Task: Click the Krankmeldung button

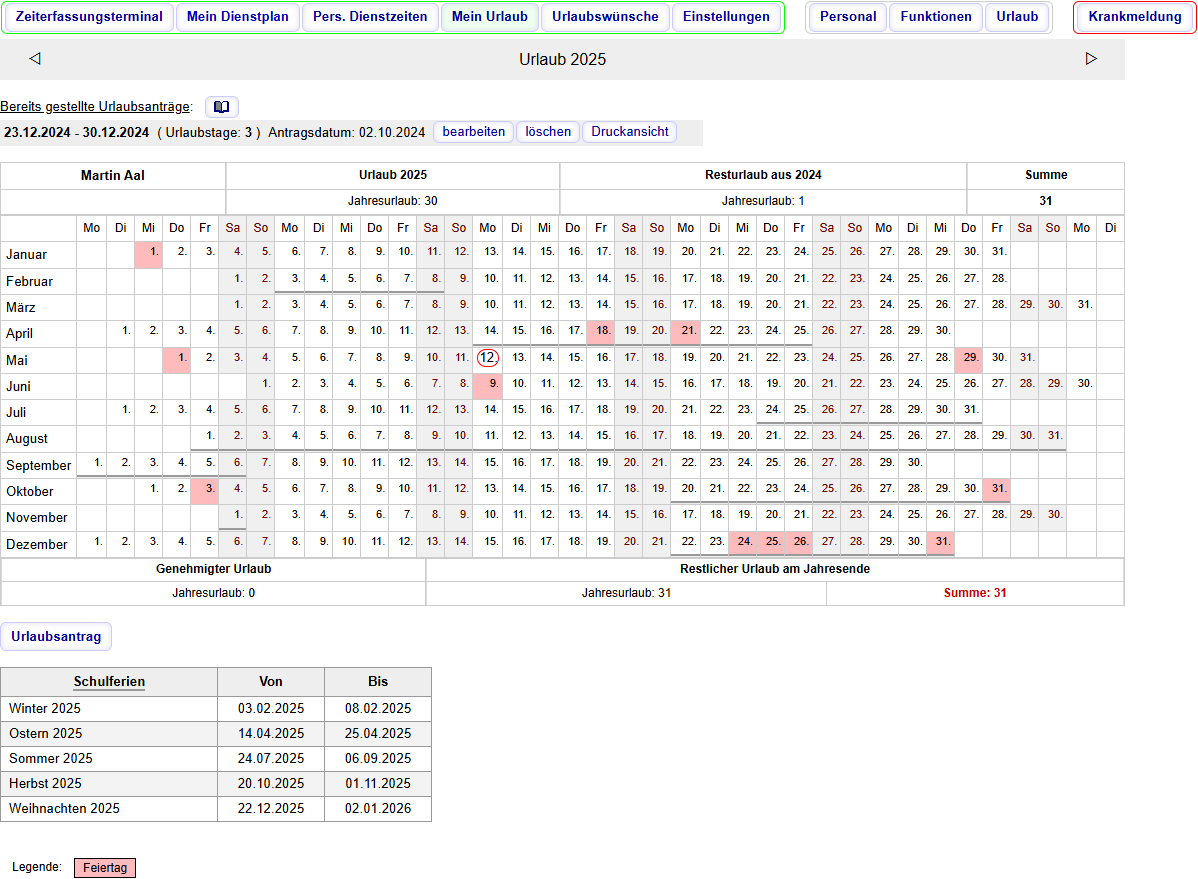Action: pyautogui.click(x=1134, y=17)
